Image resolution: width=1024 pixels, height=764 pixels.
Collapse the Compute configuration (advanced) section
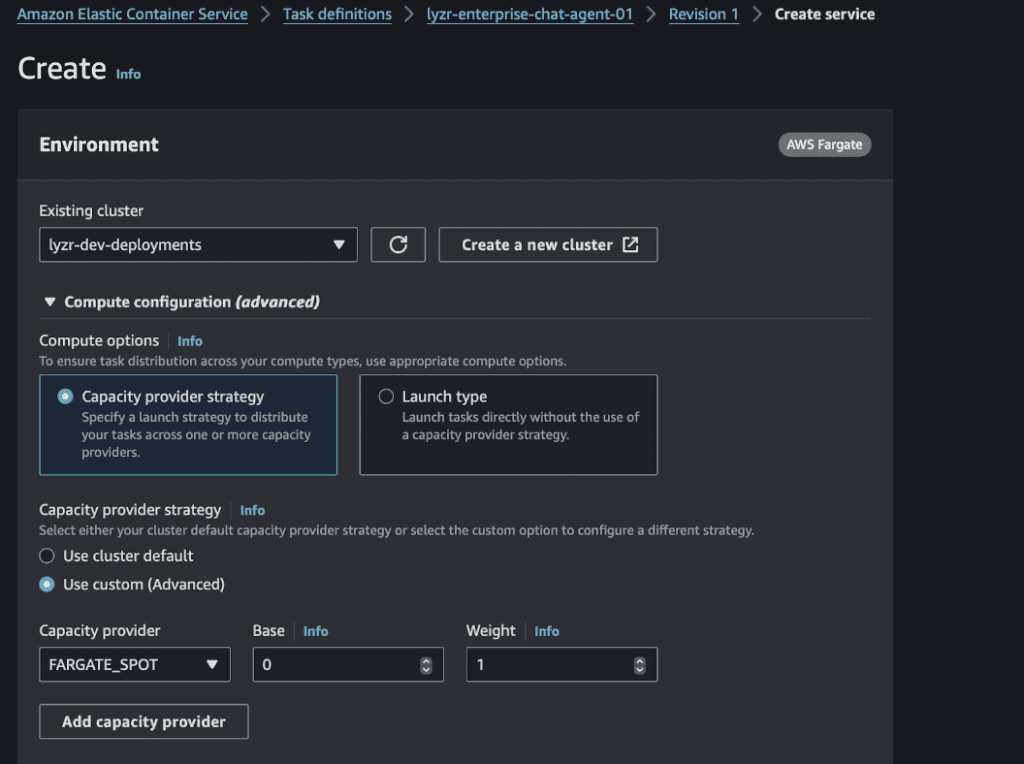pyautogui.click(x=50, y=302)
